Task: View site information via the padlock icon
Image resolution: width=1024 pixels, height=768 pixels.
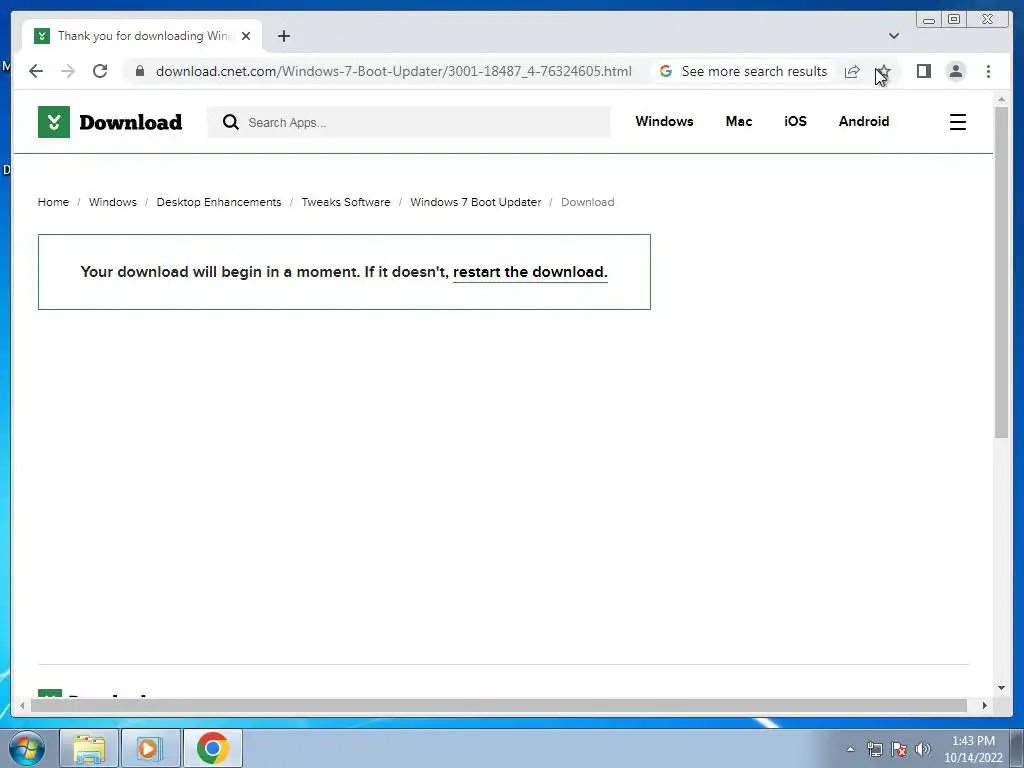Action: [x=140, y=71]
